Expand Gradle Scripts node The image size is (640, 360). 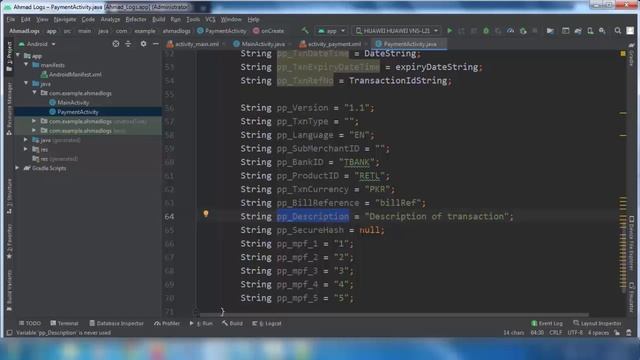[17, 168]
